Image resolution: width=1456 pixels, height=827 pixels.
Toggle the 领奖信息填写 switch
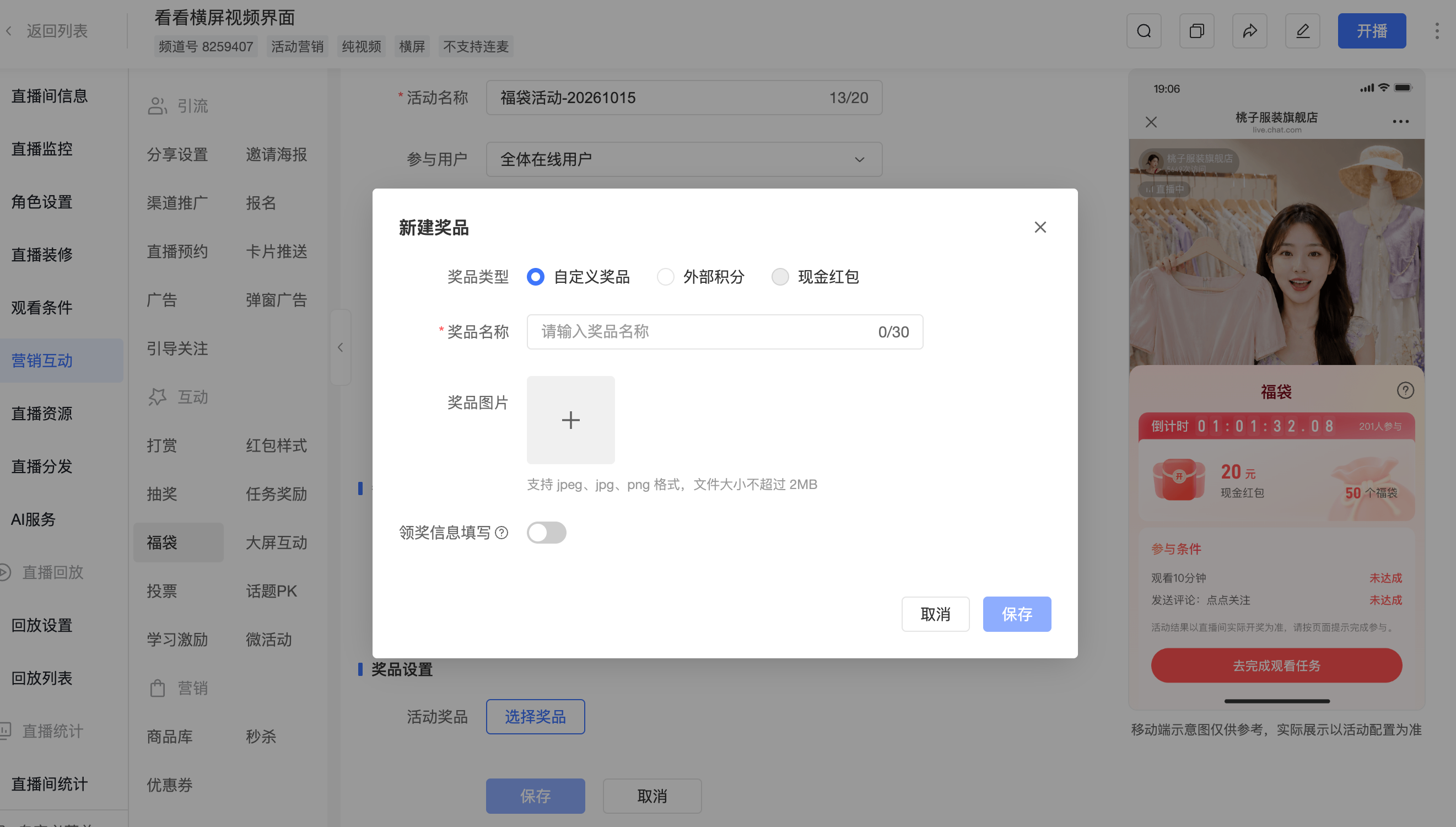coord(546,533)
